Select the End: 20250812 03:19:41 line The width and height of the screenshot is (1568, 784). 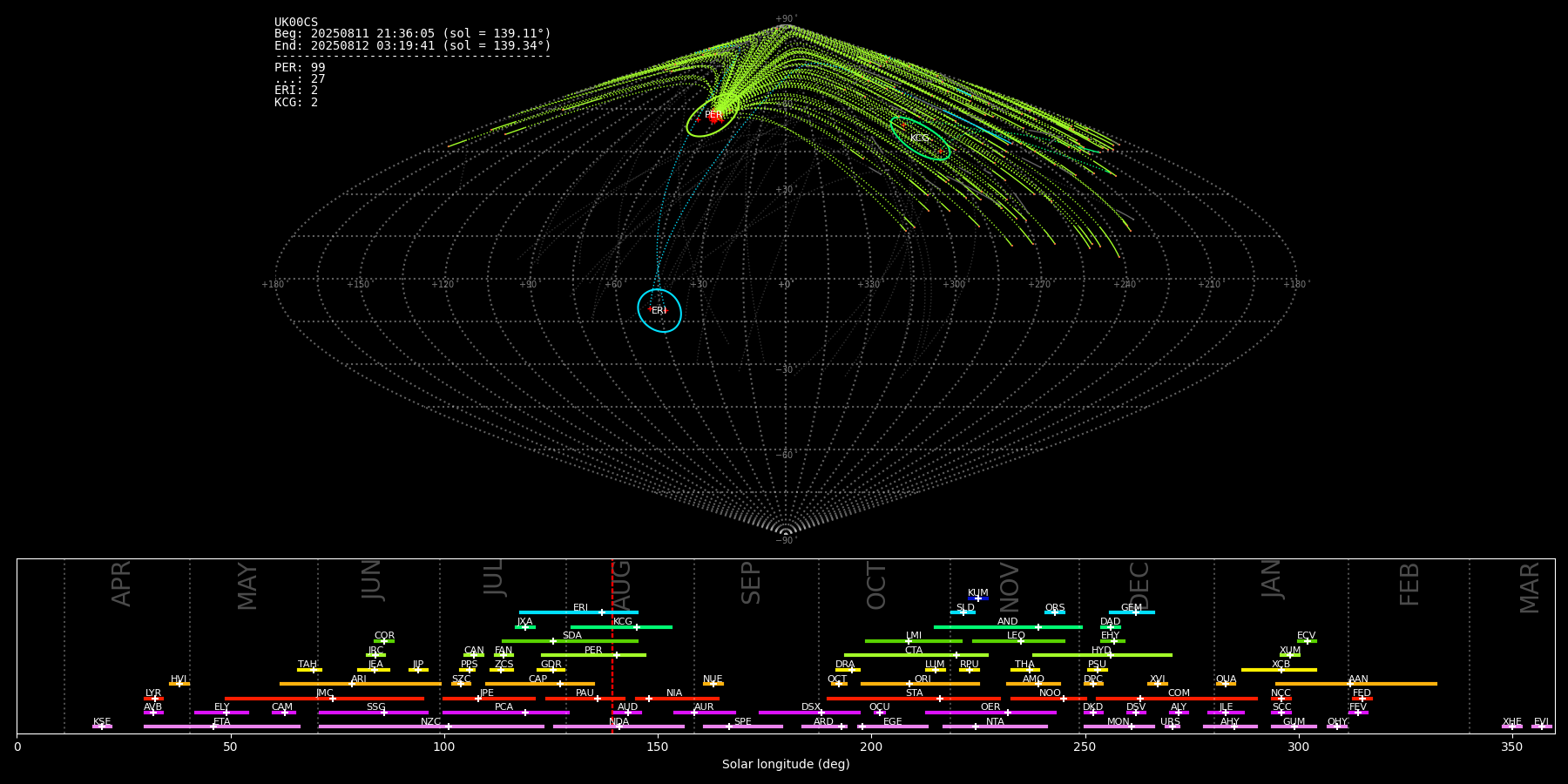[x=413, y=45]
